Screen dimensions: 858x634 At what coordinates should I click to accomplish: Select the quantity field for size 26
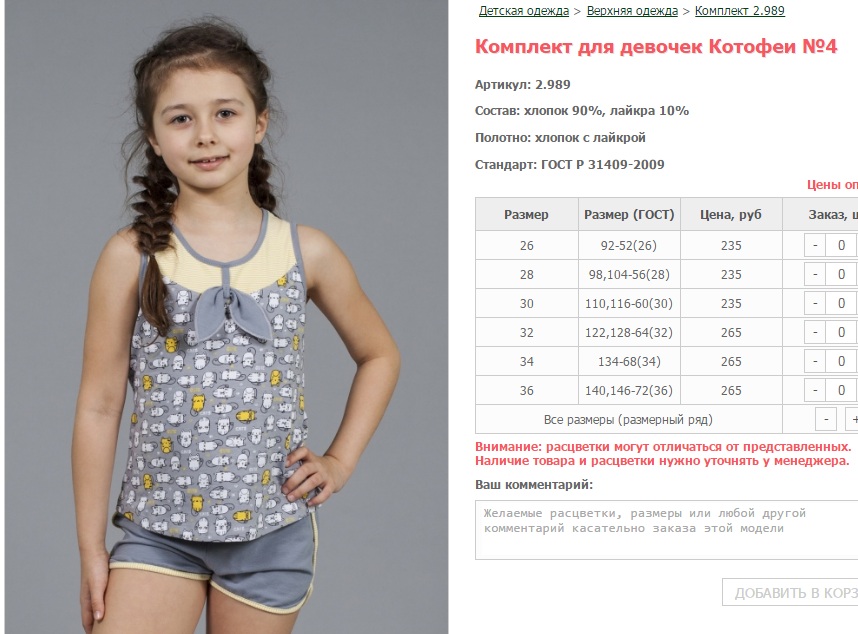(x=842, y=245)
